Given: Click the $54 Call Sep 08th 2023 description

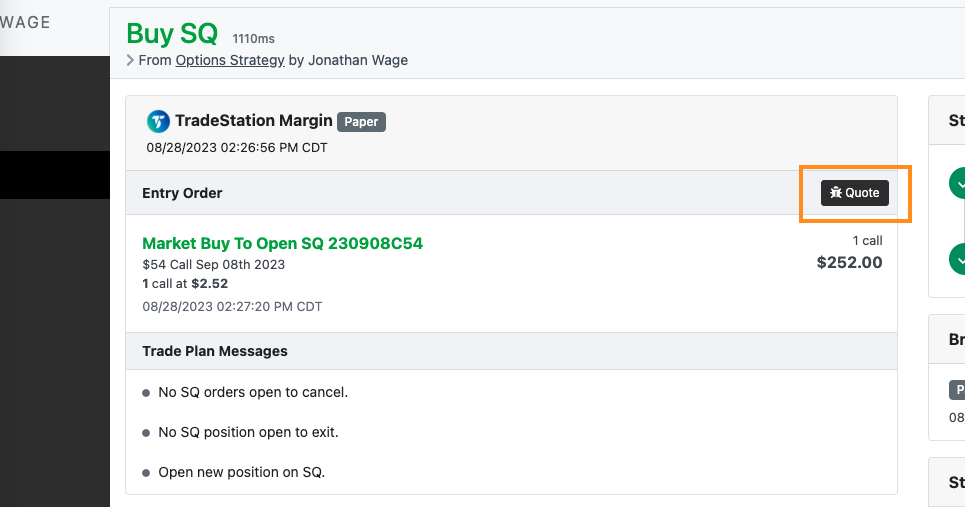Looking at the screenshot, I should (214, 265).
